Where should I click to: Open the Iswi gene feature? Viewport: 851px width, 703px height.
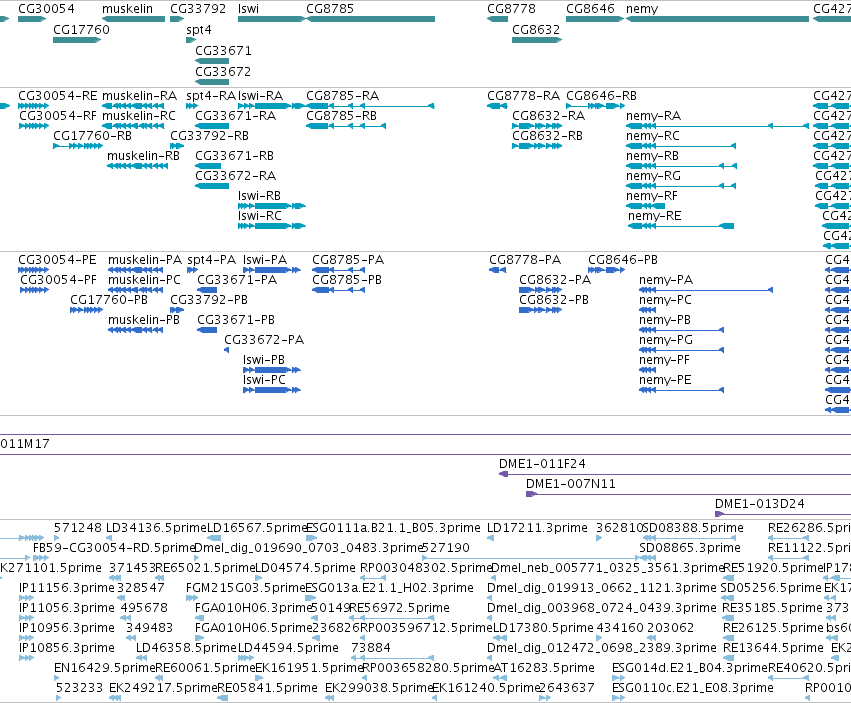tap(271, 19)
